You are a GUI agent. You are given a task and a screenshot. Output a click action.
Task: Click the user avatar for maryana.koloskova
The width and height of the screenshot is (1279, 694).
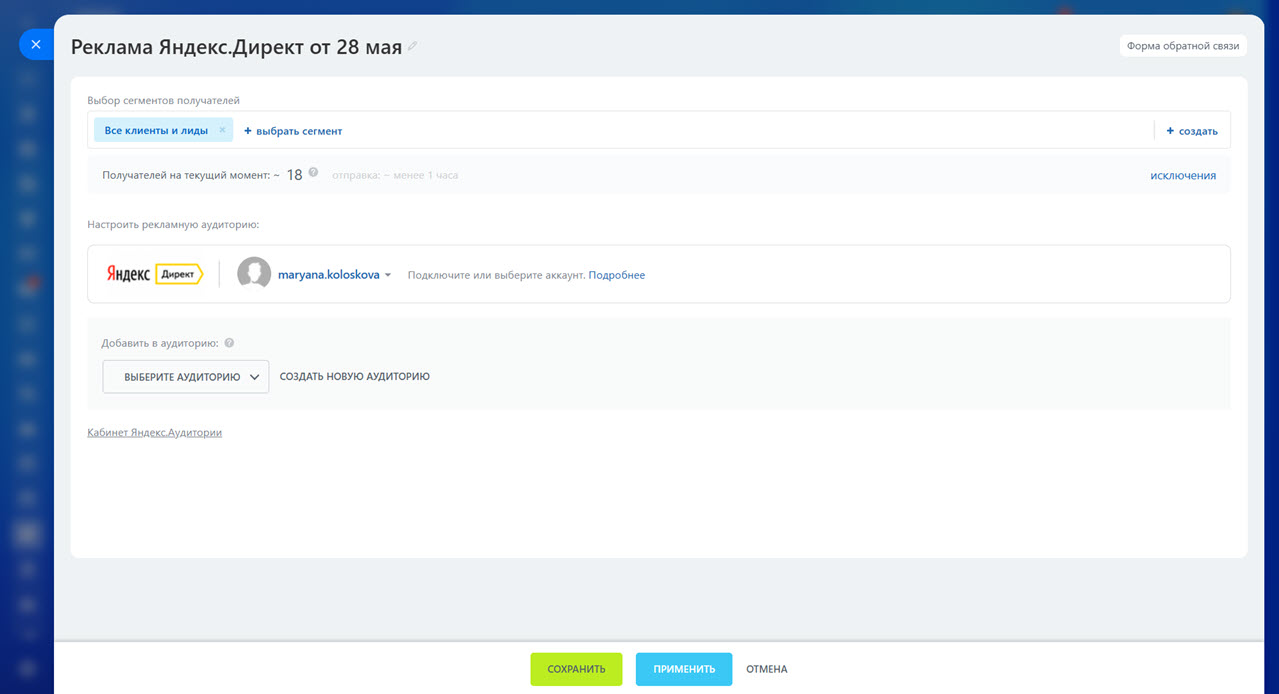pos(254,274)
